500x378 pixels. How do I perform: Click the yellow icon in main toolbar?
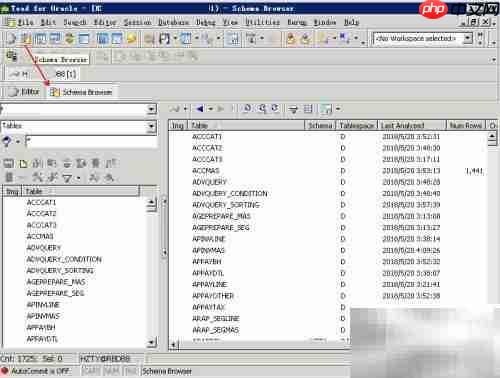click(131, 39)
